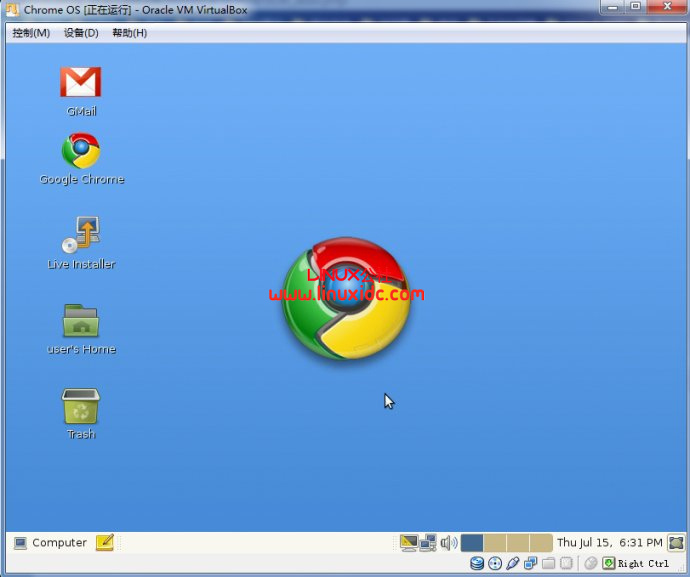
Task: Minimize the VirtualBox window
Action: click(x=613, y=7)
